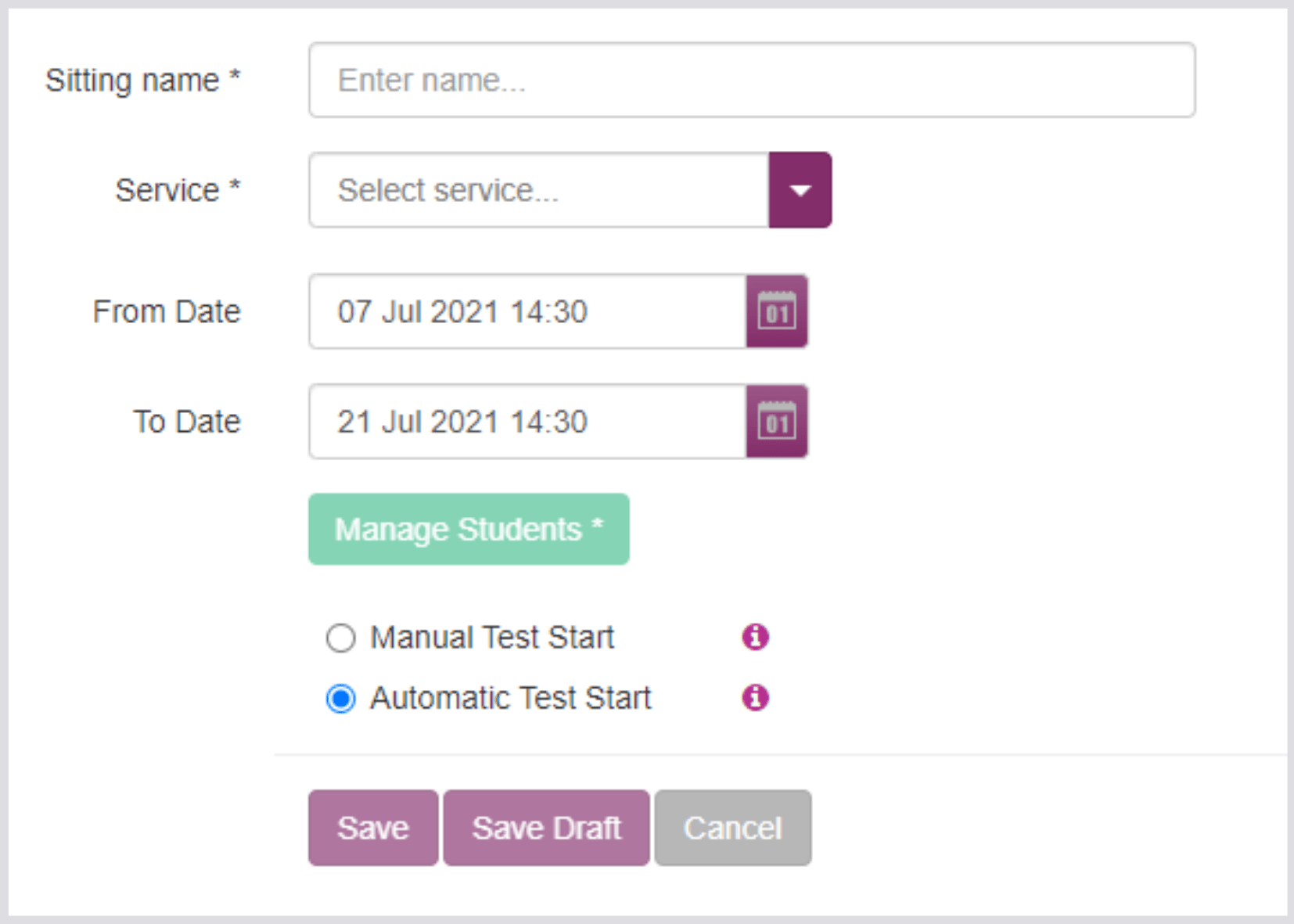Expand the Service dropdown arrow

(800, 190)
